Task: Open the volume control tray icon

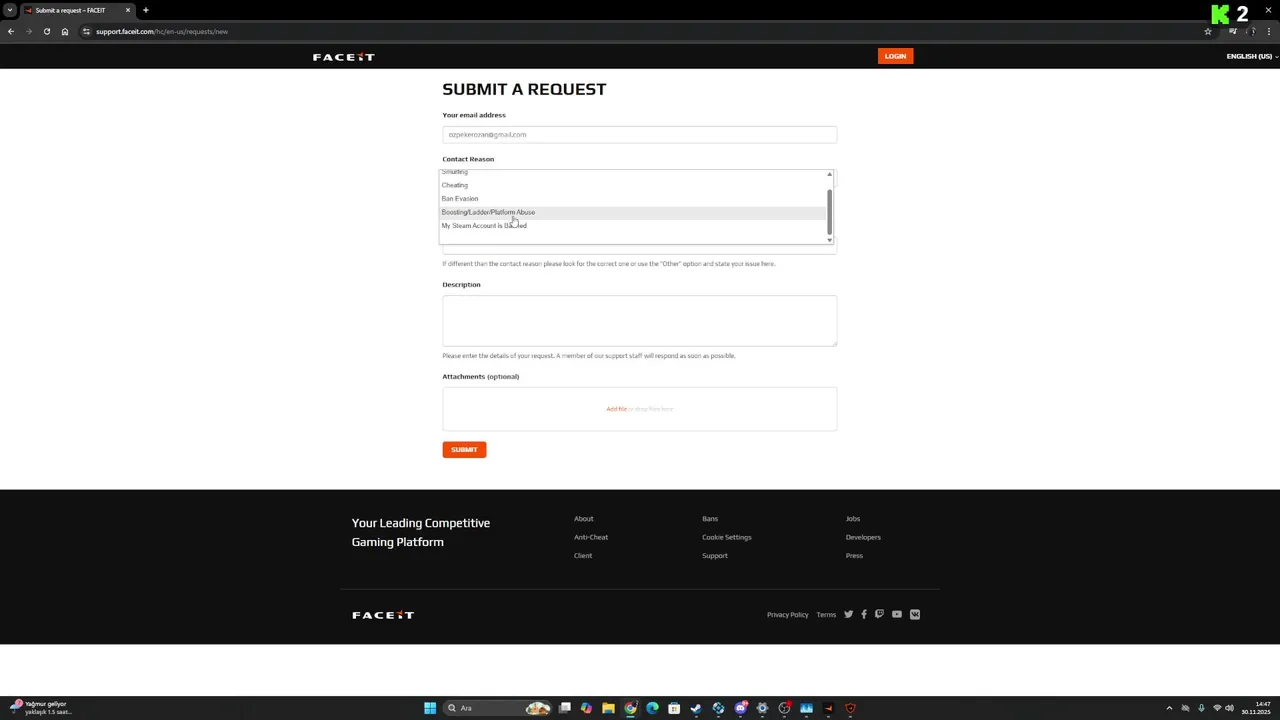Action: coord(1229,708)
